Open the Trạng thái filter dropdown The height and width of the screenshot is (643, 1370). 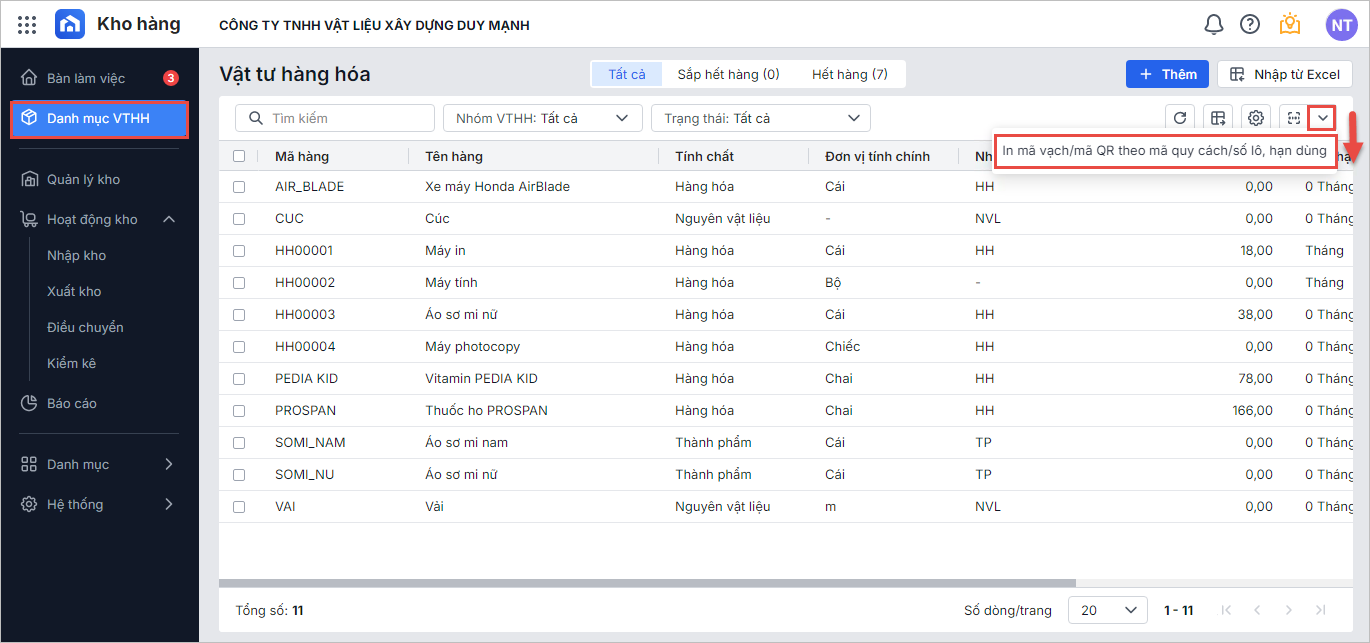761,118
